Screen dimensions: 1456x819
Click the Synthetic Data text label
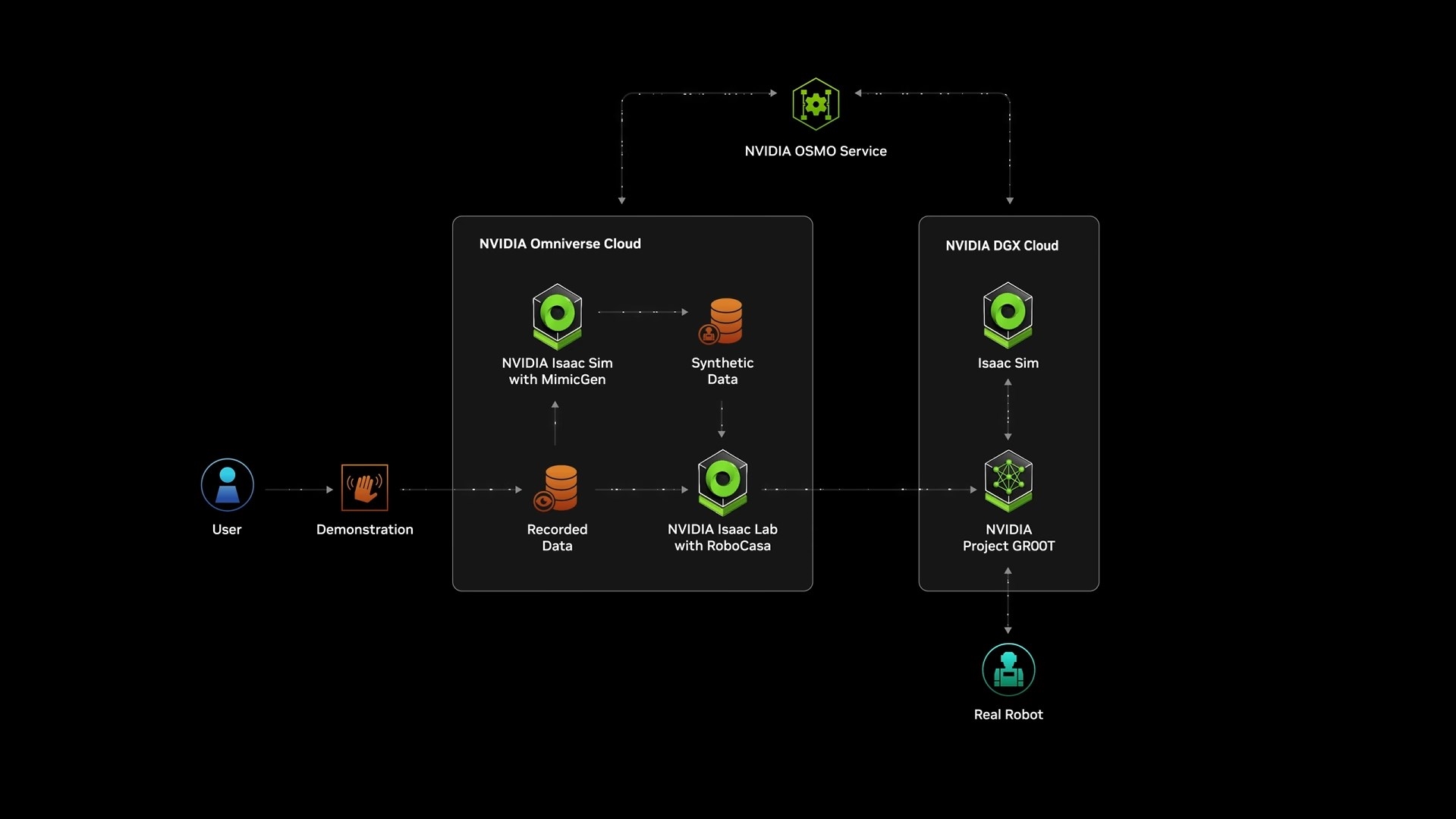point(722,371)
